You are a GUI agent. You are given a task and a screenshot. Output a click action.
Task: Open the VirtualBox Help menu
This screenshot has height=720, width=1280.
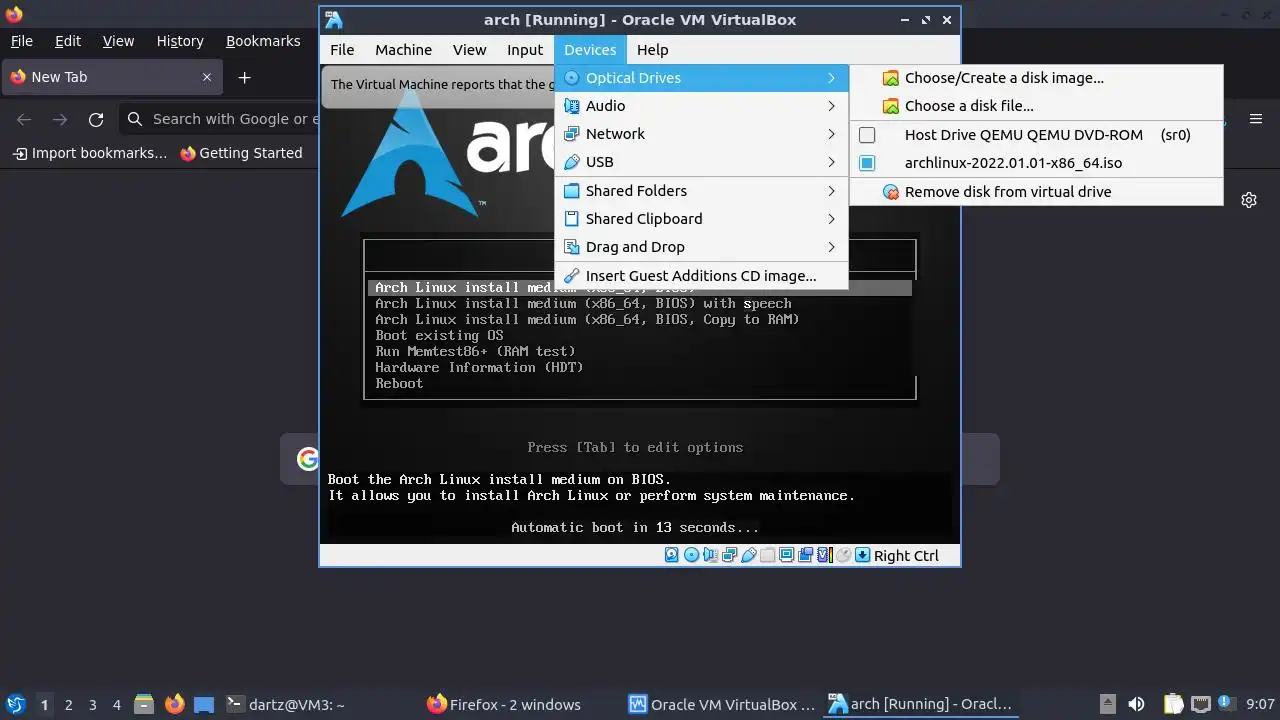(x=652, y=50)
